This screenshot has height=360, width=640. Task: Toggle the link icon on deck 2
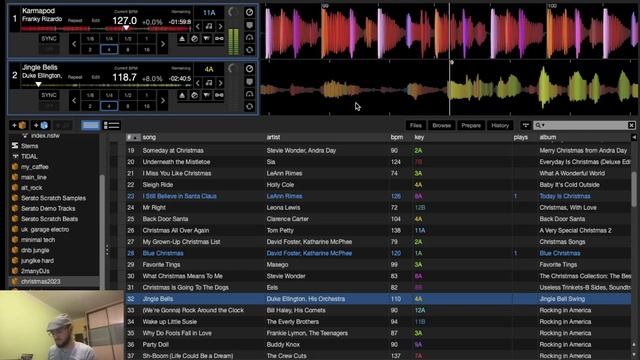(x=219, y=95)
